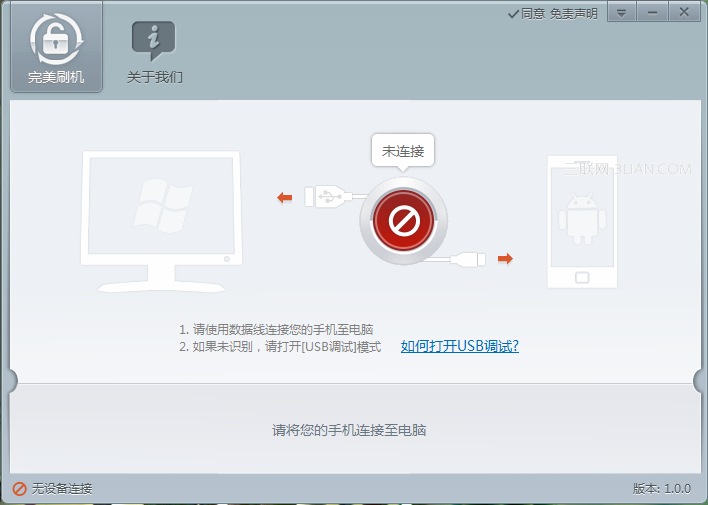Click the USB plug connector icon

tap(328, 196)
